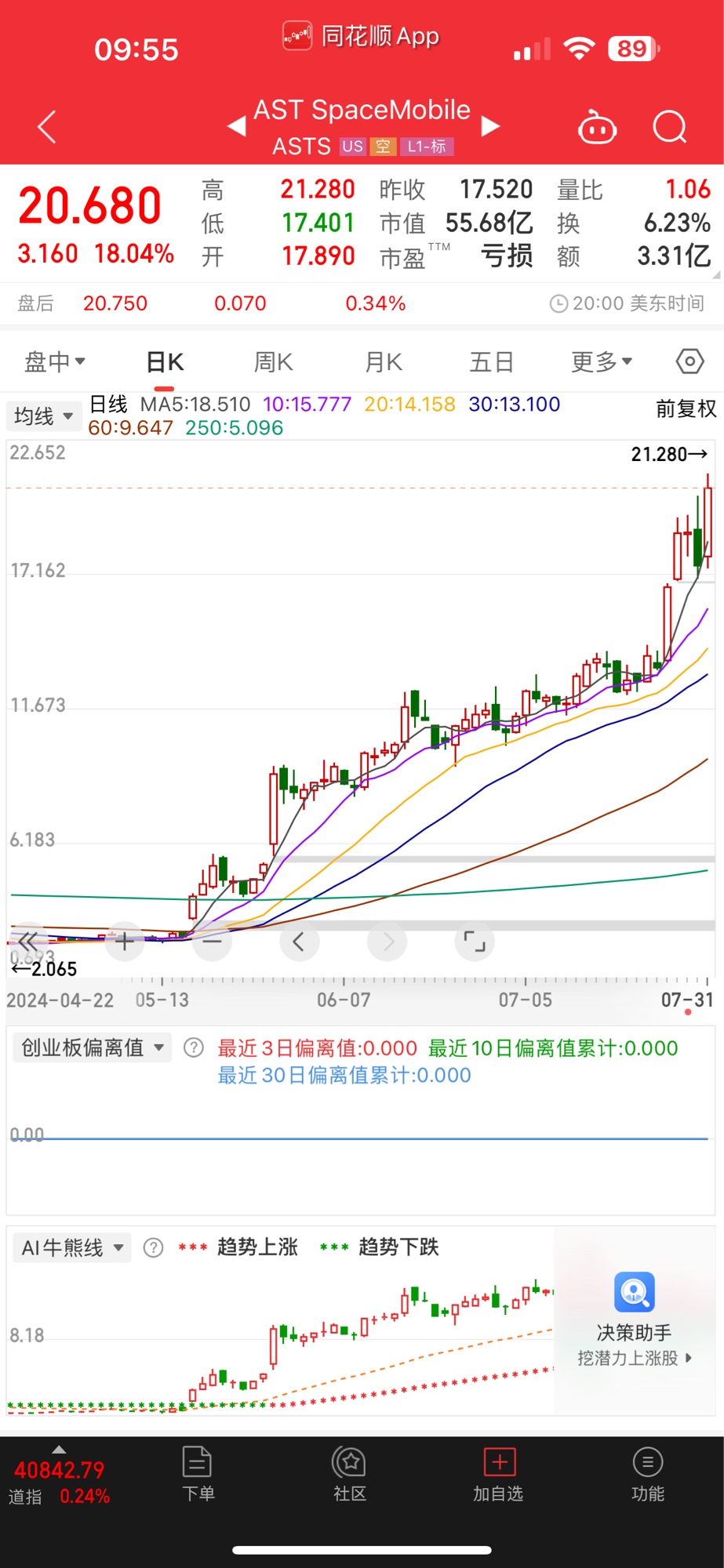Open the 创业板偏离值 indicator dropdown

coord(92,1048)
